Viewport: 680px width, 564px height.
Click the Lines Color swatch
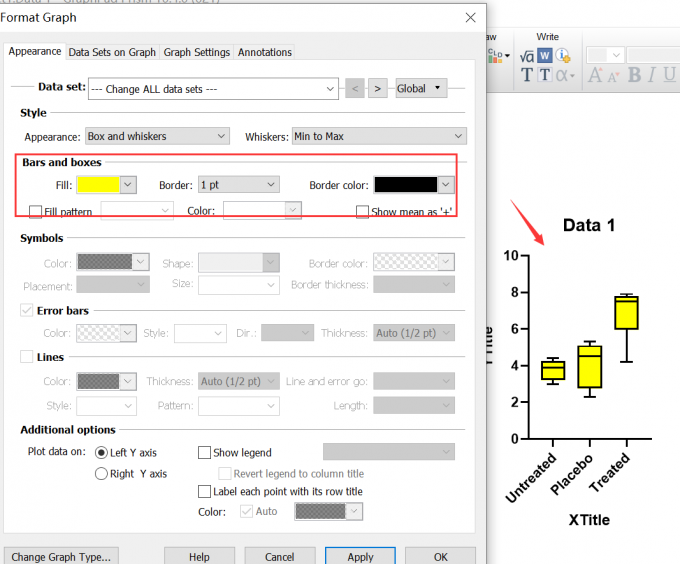click(x=98, y=381)
